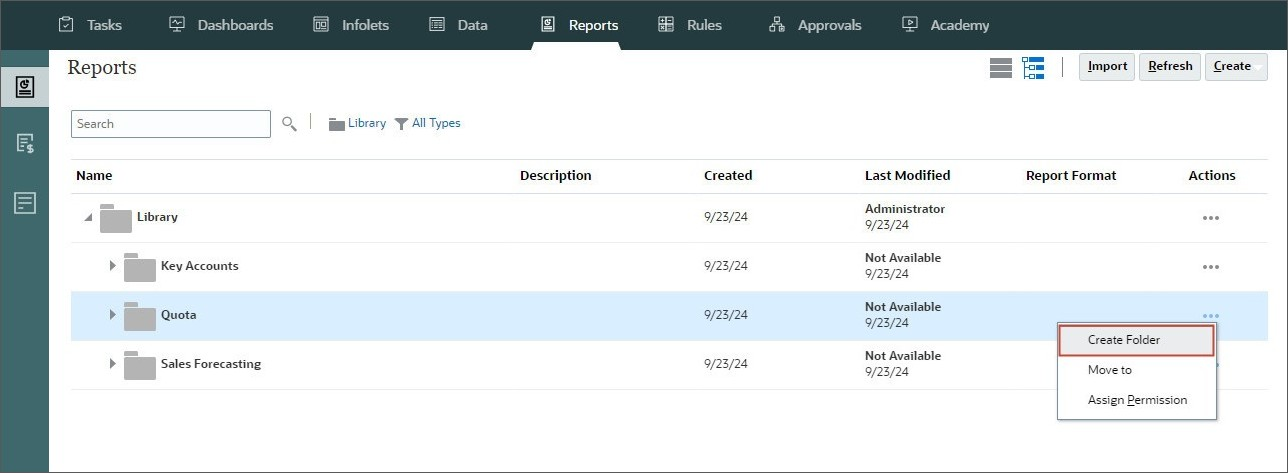Open the Rules tab
The height and width of the screenshot is (473, 1288).
point(690,25)
